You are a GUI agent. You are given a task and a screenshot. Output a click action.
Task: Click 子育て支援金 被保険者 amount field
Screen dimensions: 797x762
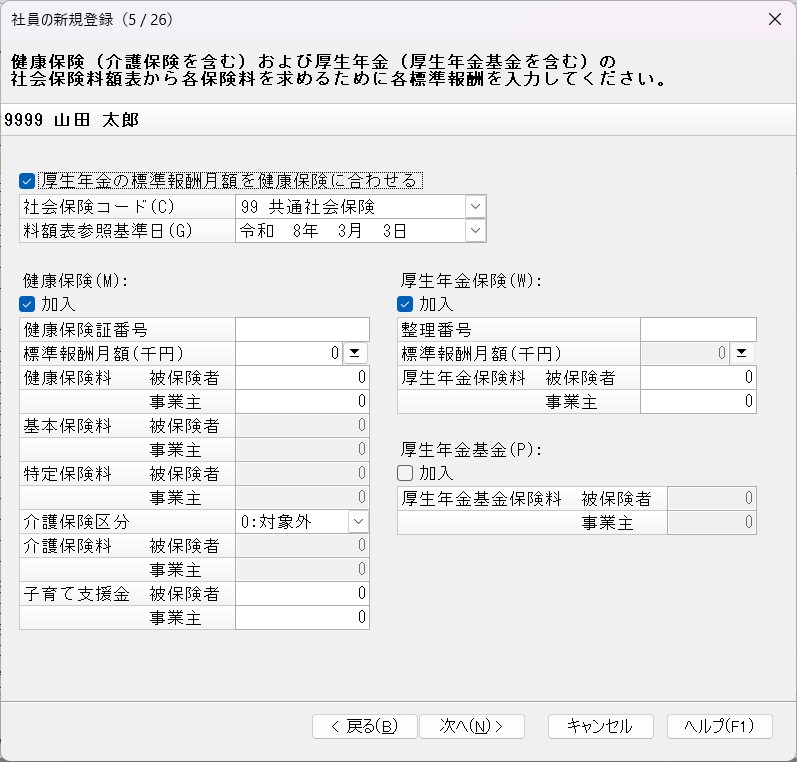point(302,594)
